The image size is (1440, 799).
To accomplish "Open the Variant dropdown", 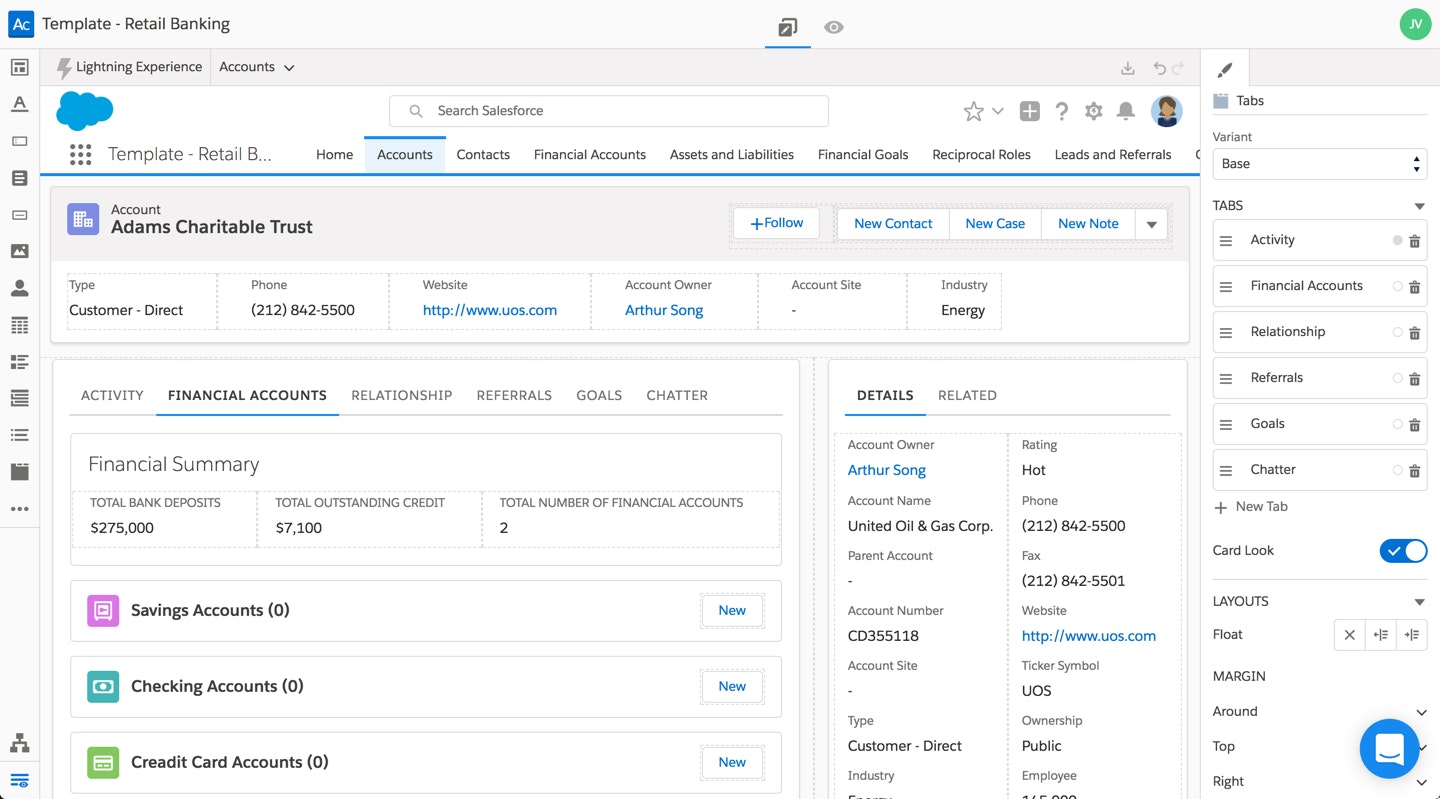I will (1319, 164).
